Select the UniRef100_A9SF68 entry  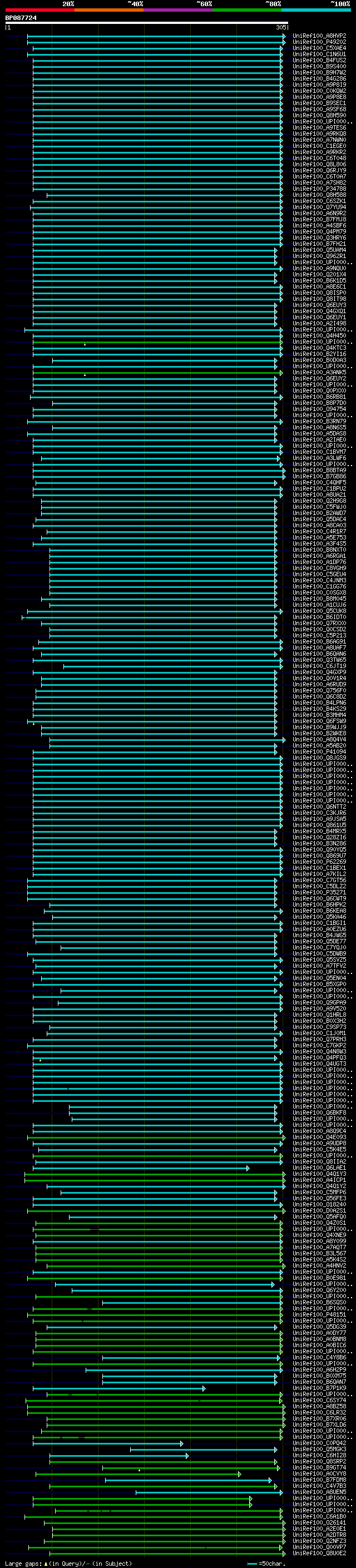319,109
